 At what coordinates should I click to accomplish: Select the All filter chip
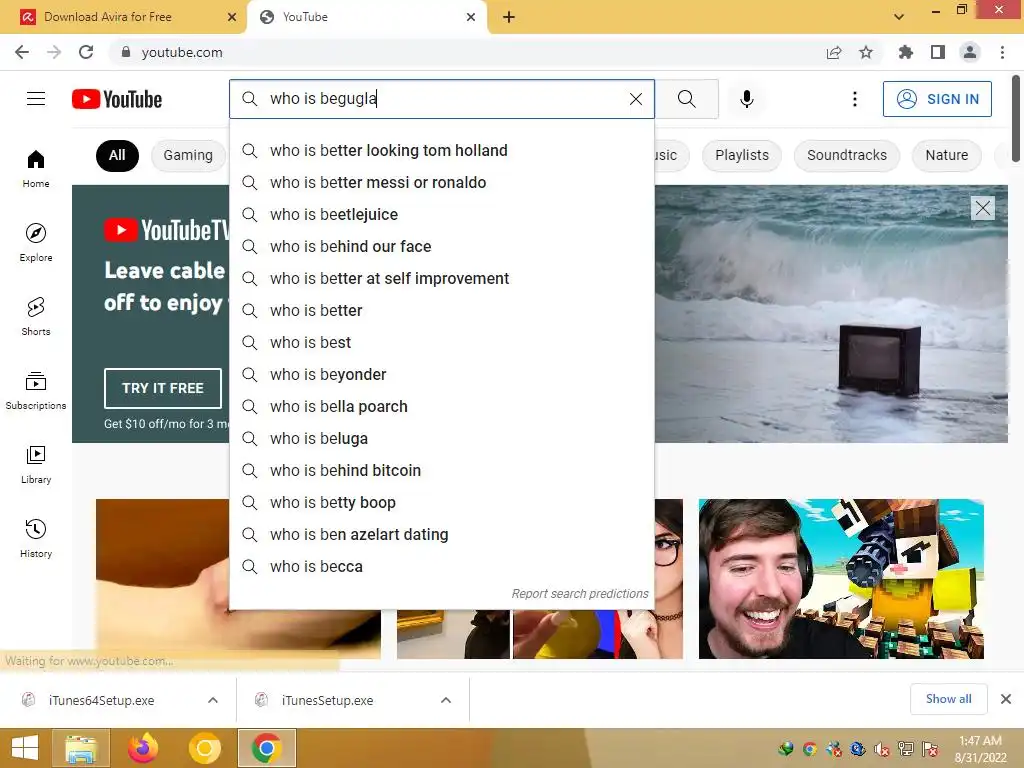(118, 155)
